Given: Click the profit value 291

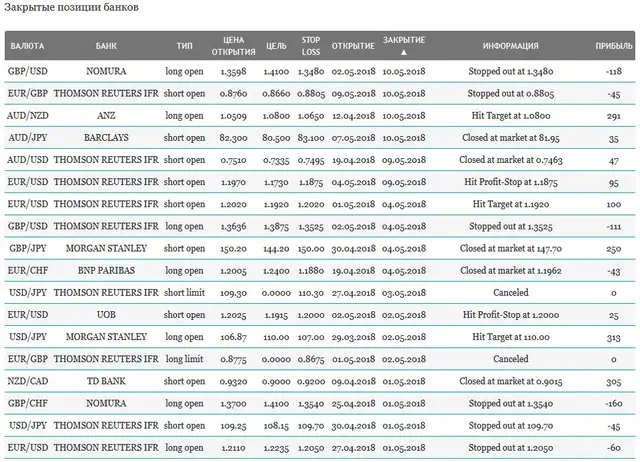Looking at the screenshot, I should [x=614, y=116].
